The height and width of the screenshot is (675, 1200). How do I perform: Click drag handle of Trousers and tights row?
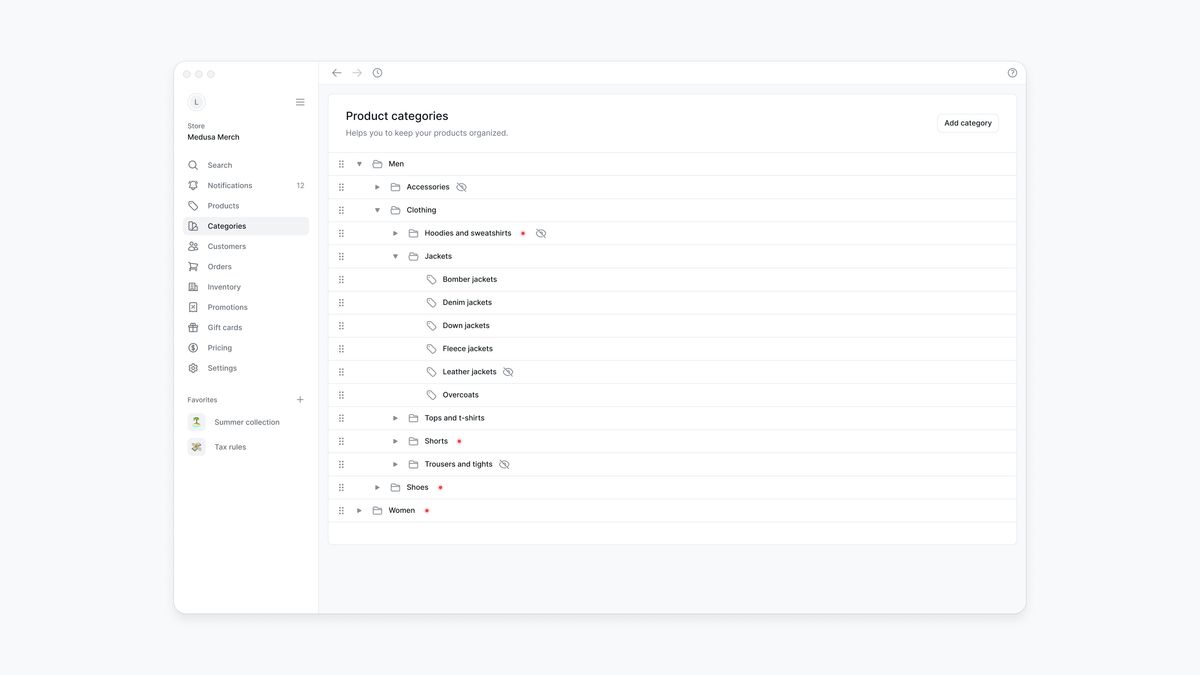click(341, 465)
